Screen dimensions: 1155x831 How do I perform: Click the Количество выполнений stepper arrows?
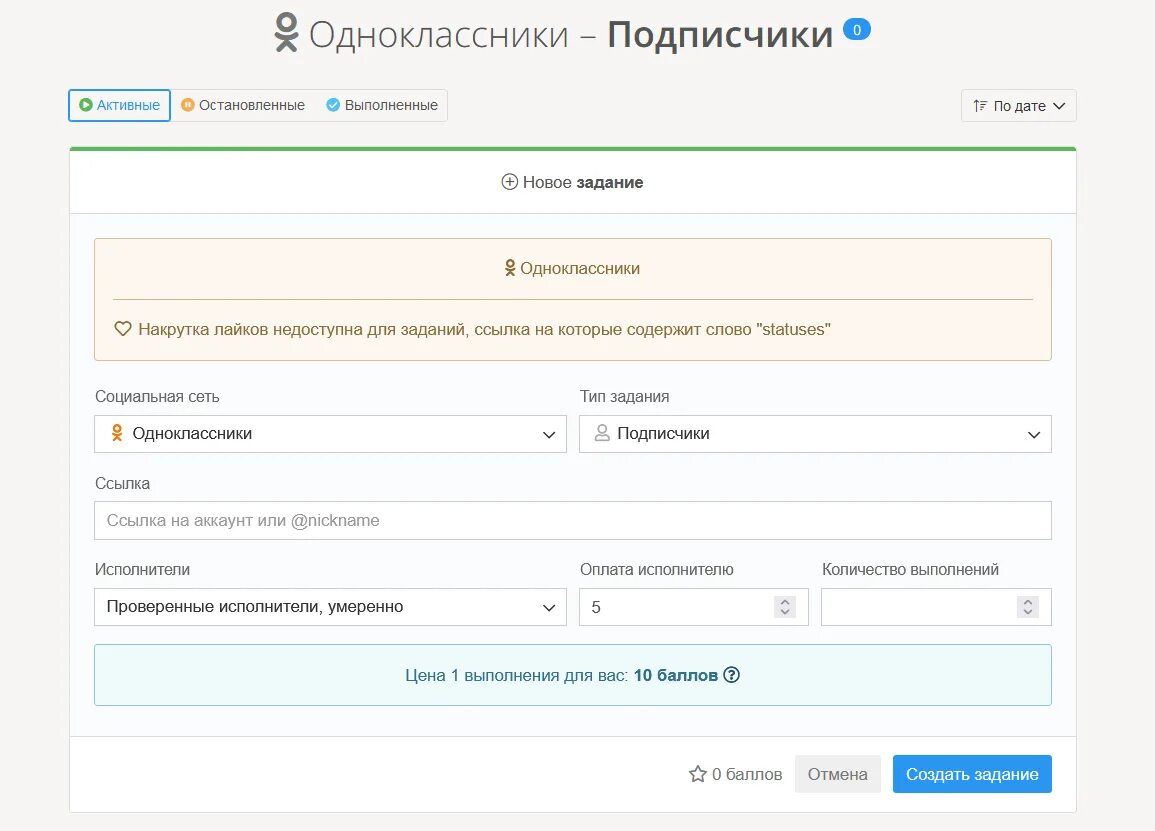click(1028, 607)
